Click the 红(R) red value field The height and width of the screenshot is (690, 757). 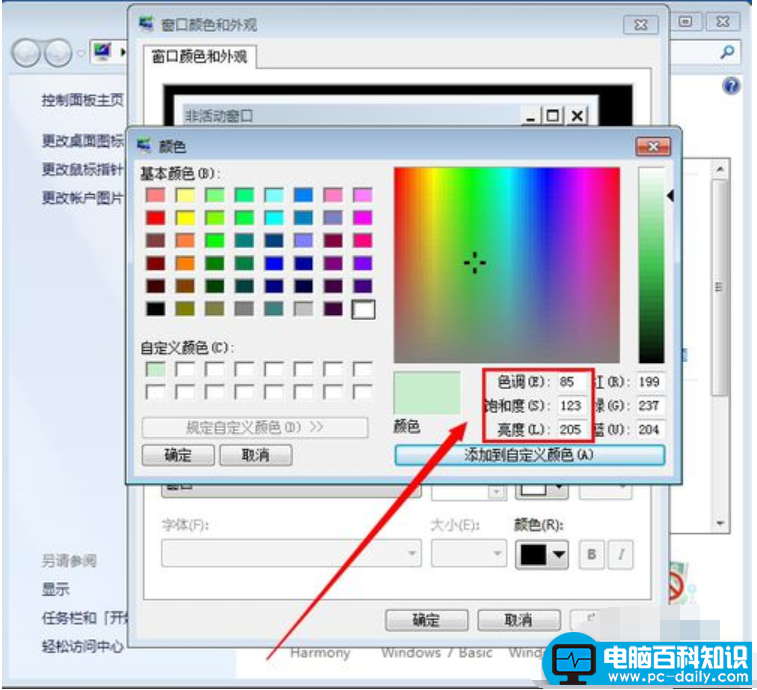[x=650, y=382]
